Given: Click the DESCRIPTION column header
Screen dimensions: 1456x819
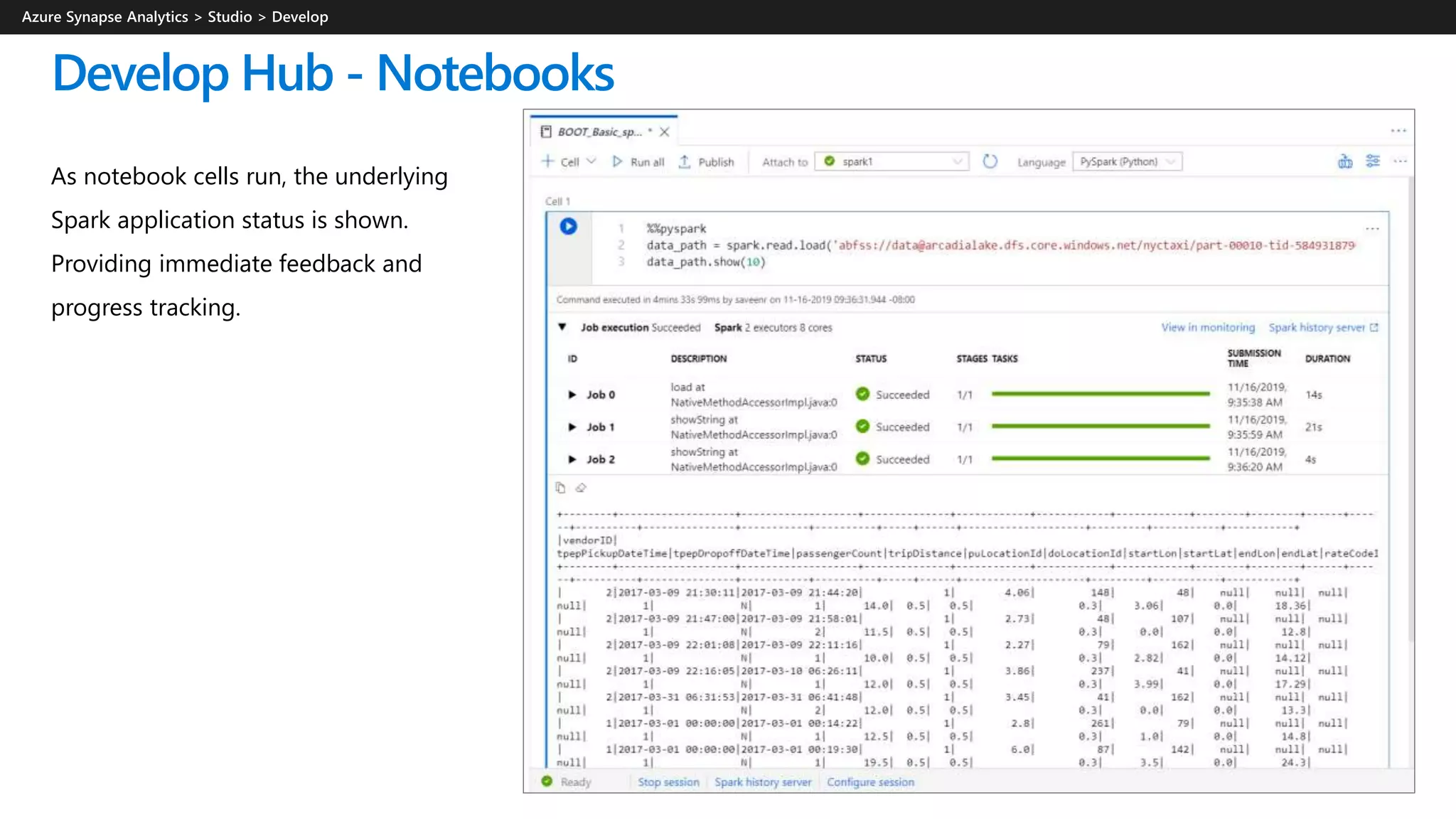Looking at the screenshot, I should point(699,359).
